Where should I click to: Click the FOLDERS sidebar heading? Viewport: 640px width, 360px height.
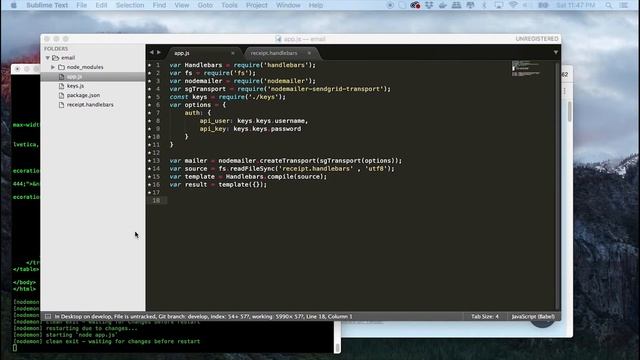click(56, 49)
